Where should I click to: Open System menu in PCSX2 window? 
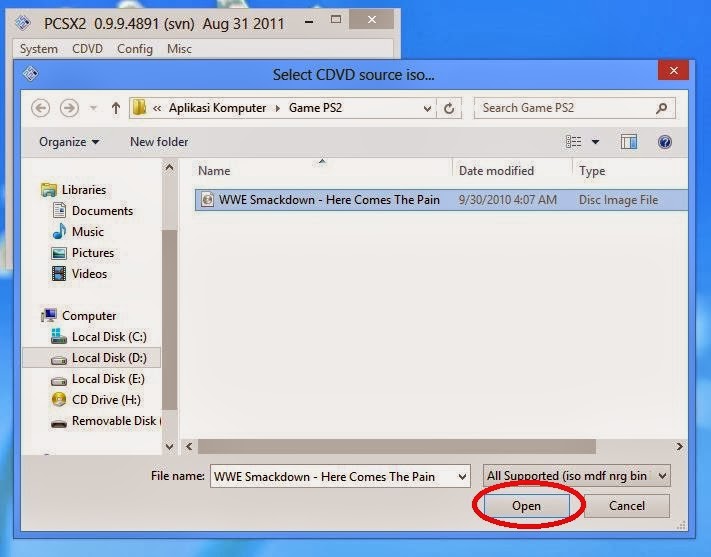39,49
